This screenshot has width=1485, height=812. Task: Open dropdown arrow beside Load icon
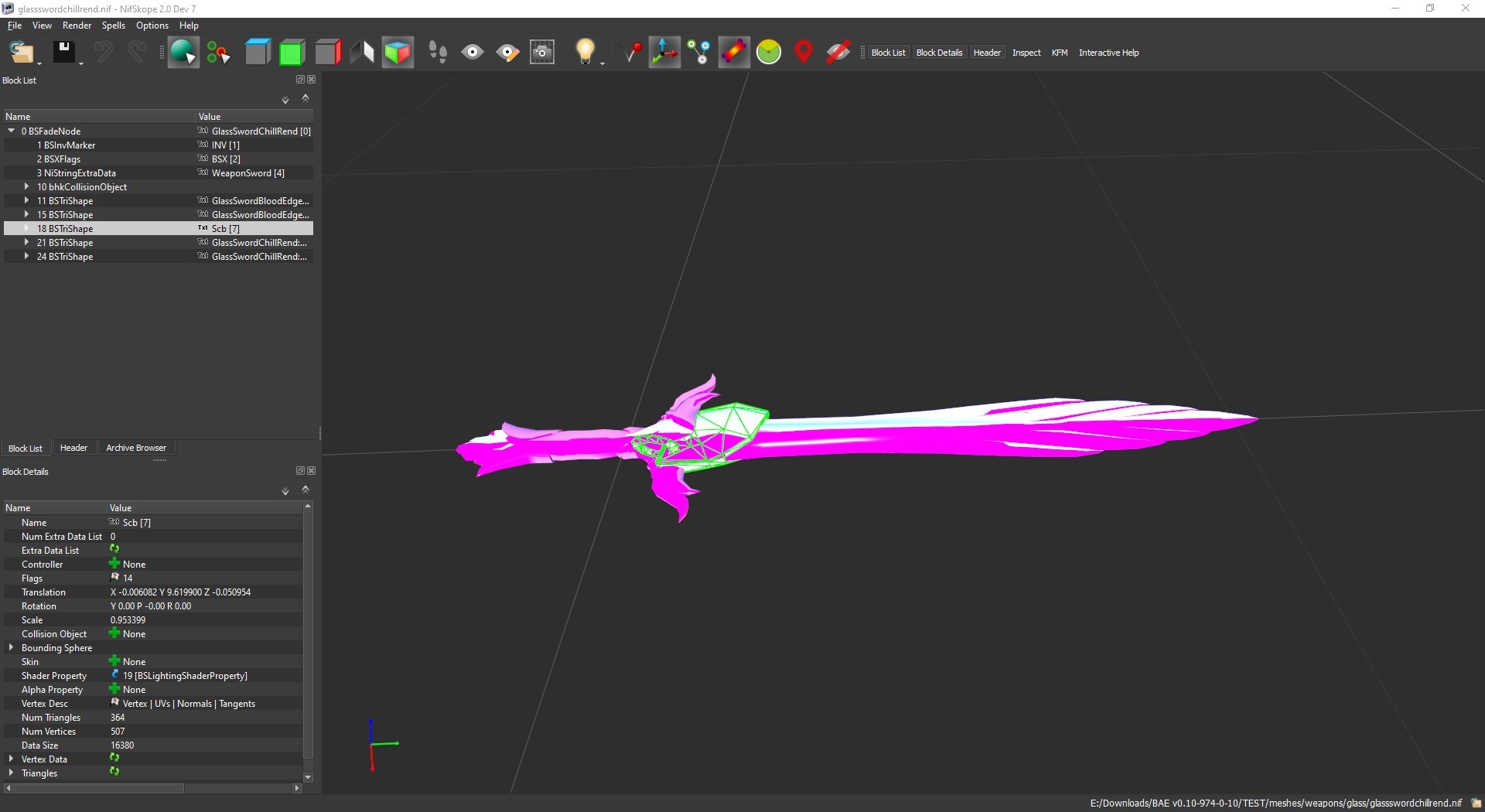[39, 63]
